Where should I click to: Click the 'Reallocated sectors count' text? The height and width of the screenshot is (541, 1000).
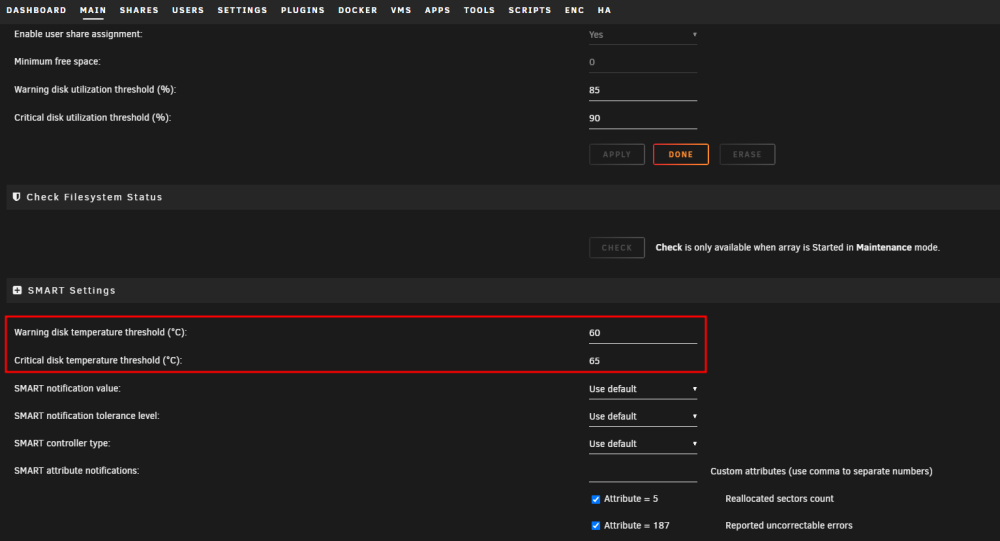point(779,499)
